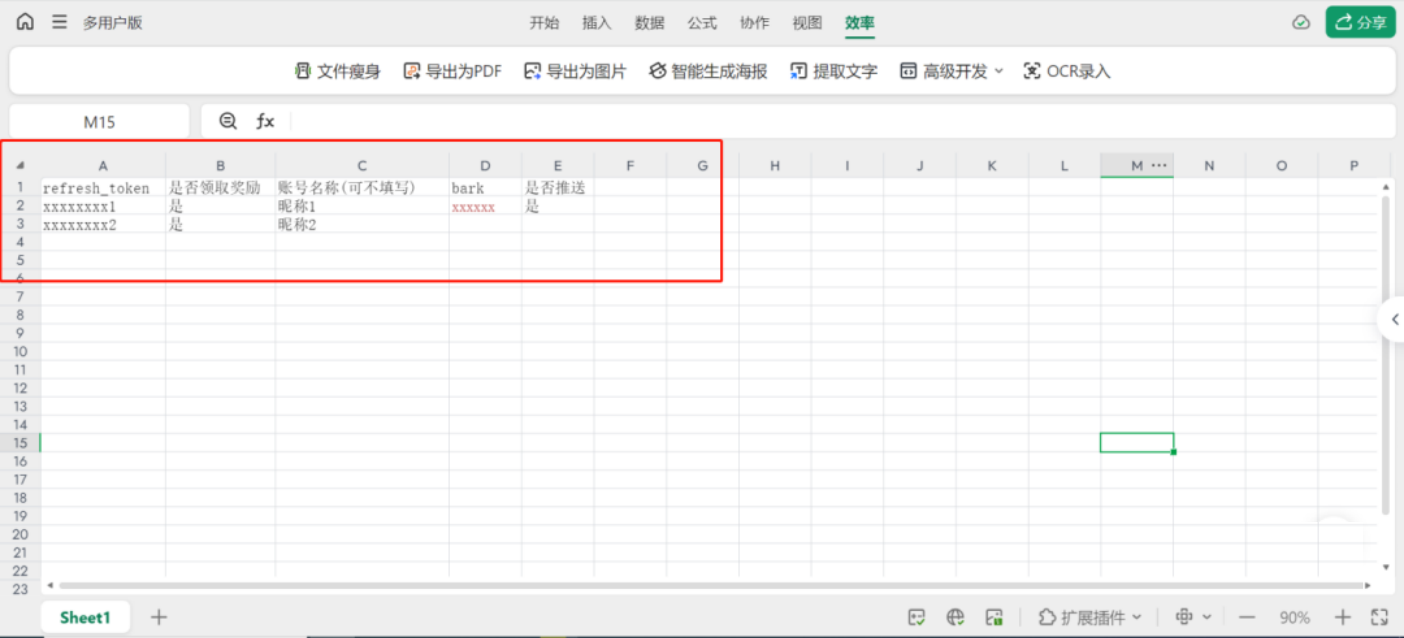The image size is (1404, 638).
Task: Click the reading mode crosshair icon
Action: point(1184,617)
